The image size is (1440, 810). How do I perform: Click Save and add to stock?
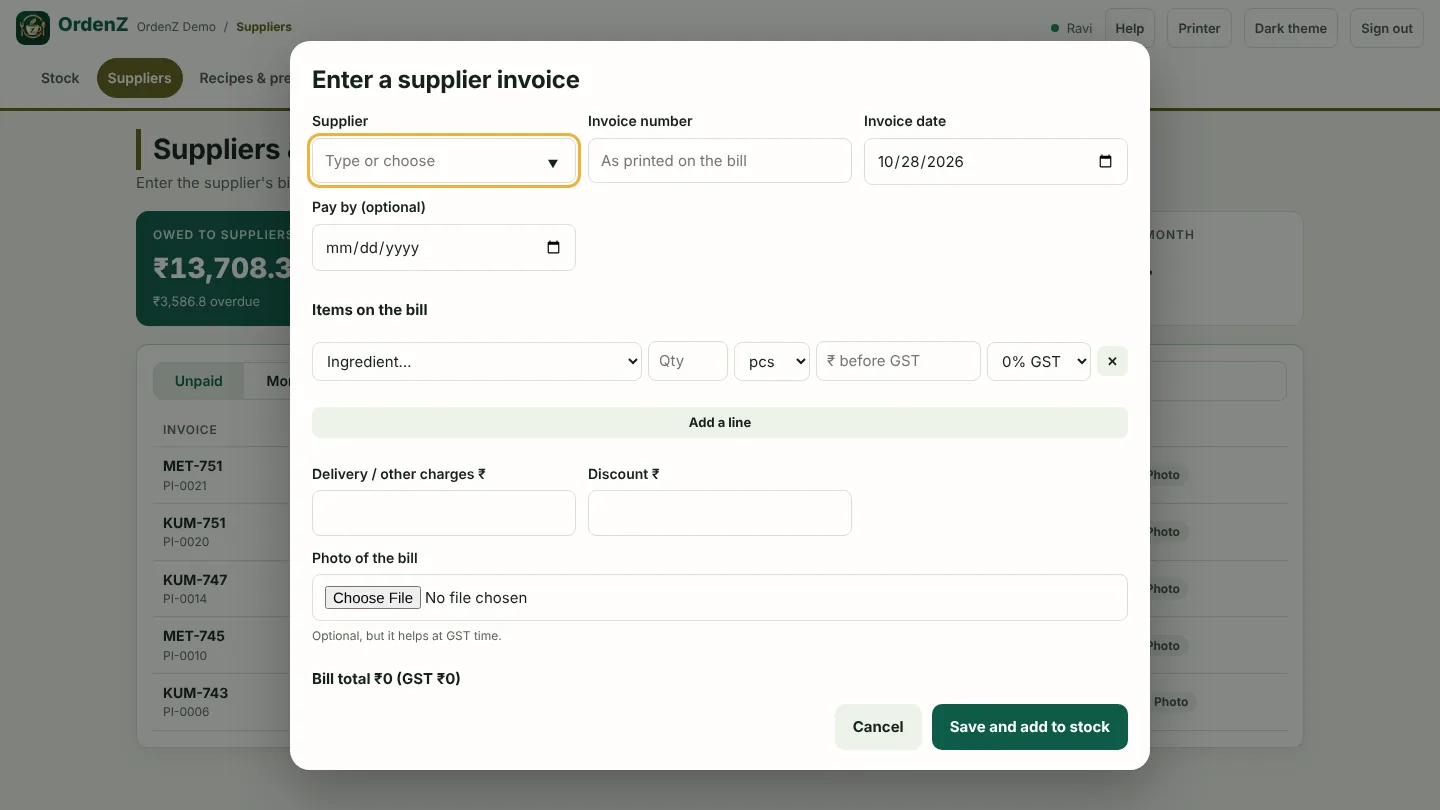[1030, 727]
